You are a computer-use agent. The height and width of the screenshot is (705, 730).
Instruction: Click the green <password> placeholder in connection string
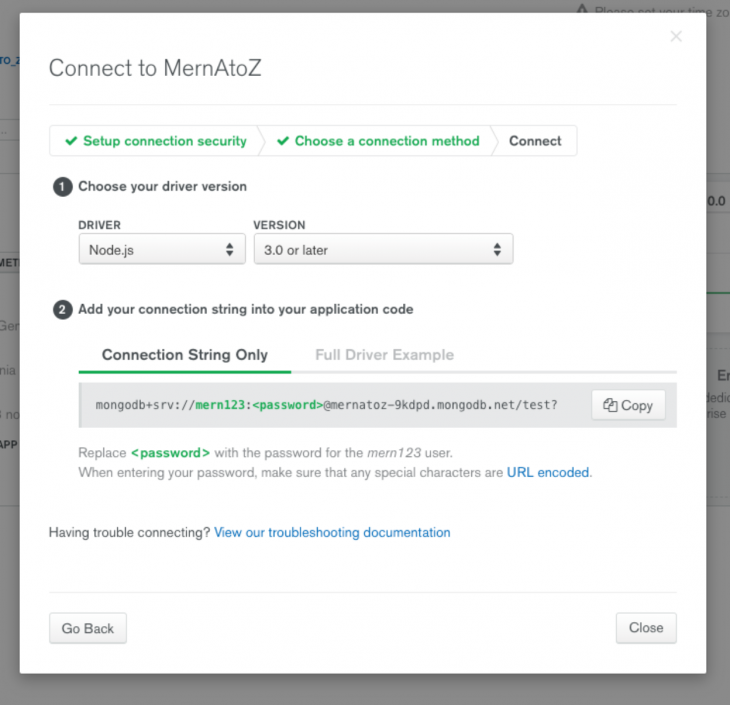click(x=285, y=405)
